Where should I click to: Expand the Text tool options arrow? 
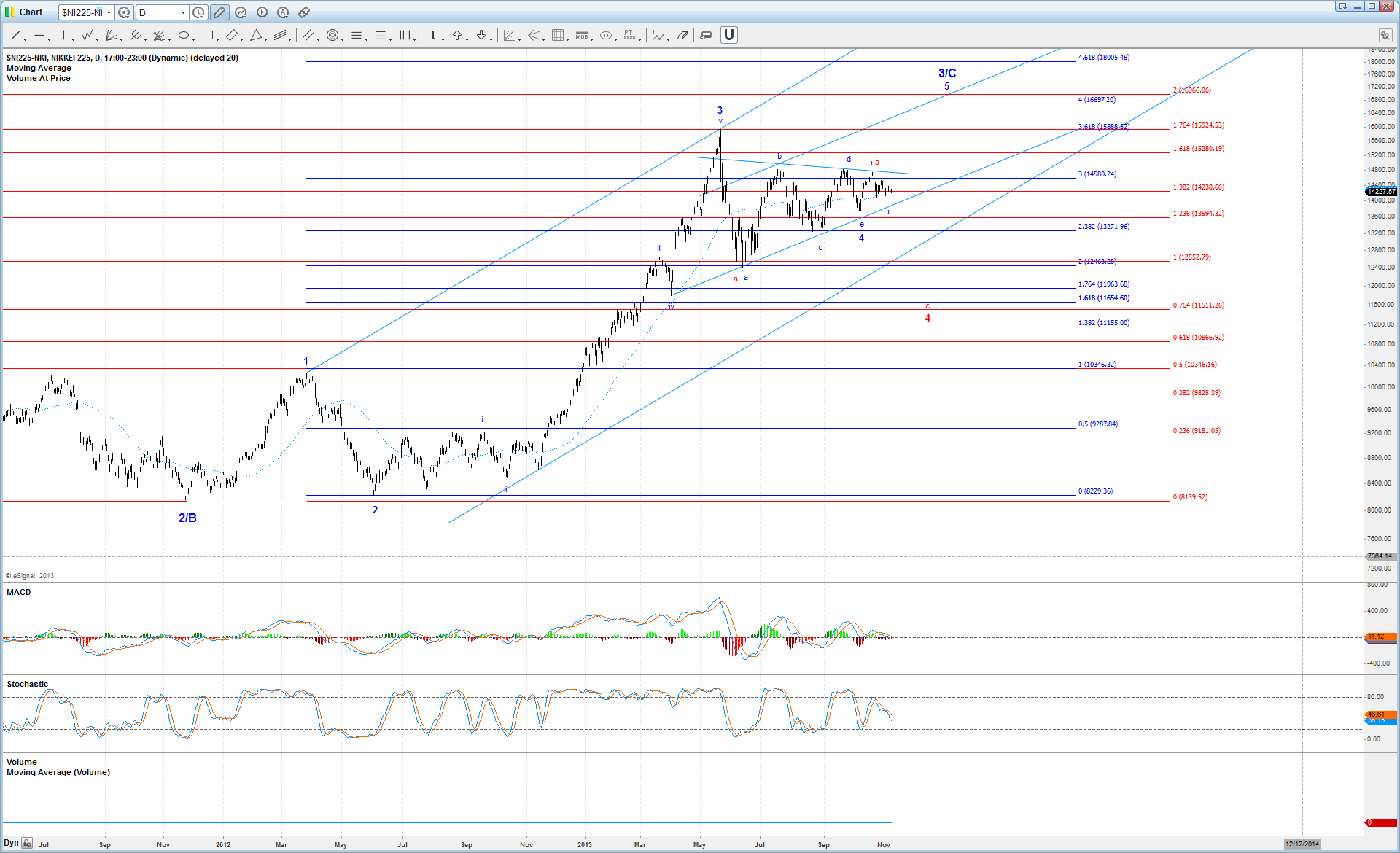coord(443,38)
